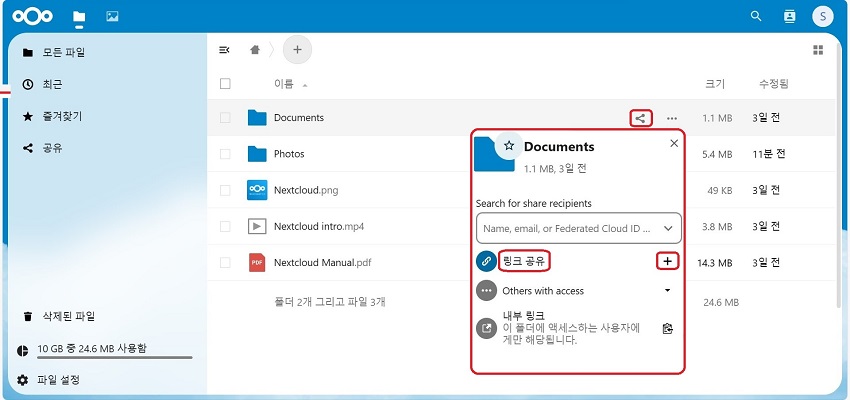Go to the home folder breadcrumb
Screen dimensions: 850x400
click(x=257, y=49)
